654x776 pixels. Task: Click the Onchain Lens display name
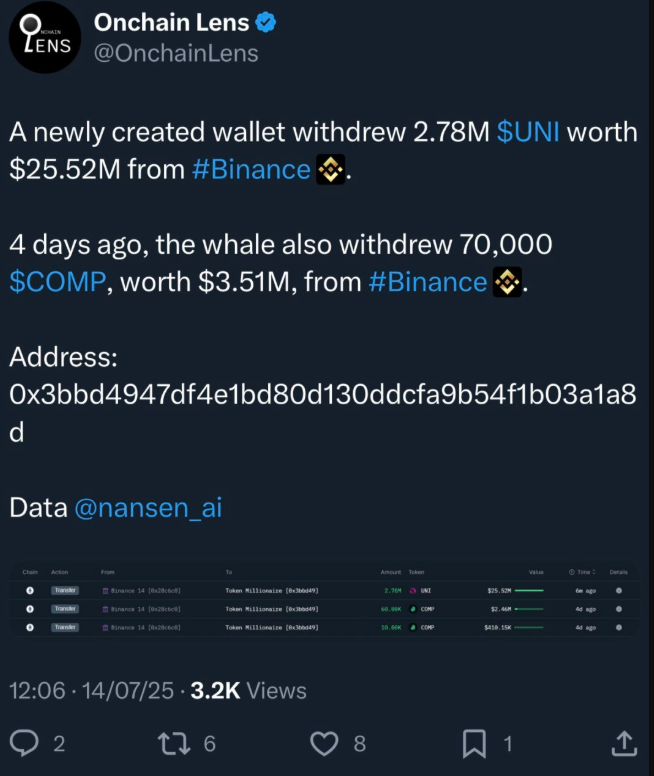coord(171,23)
